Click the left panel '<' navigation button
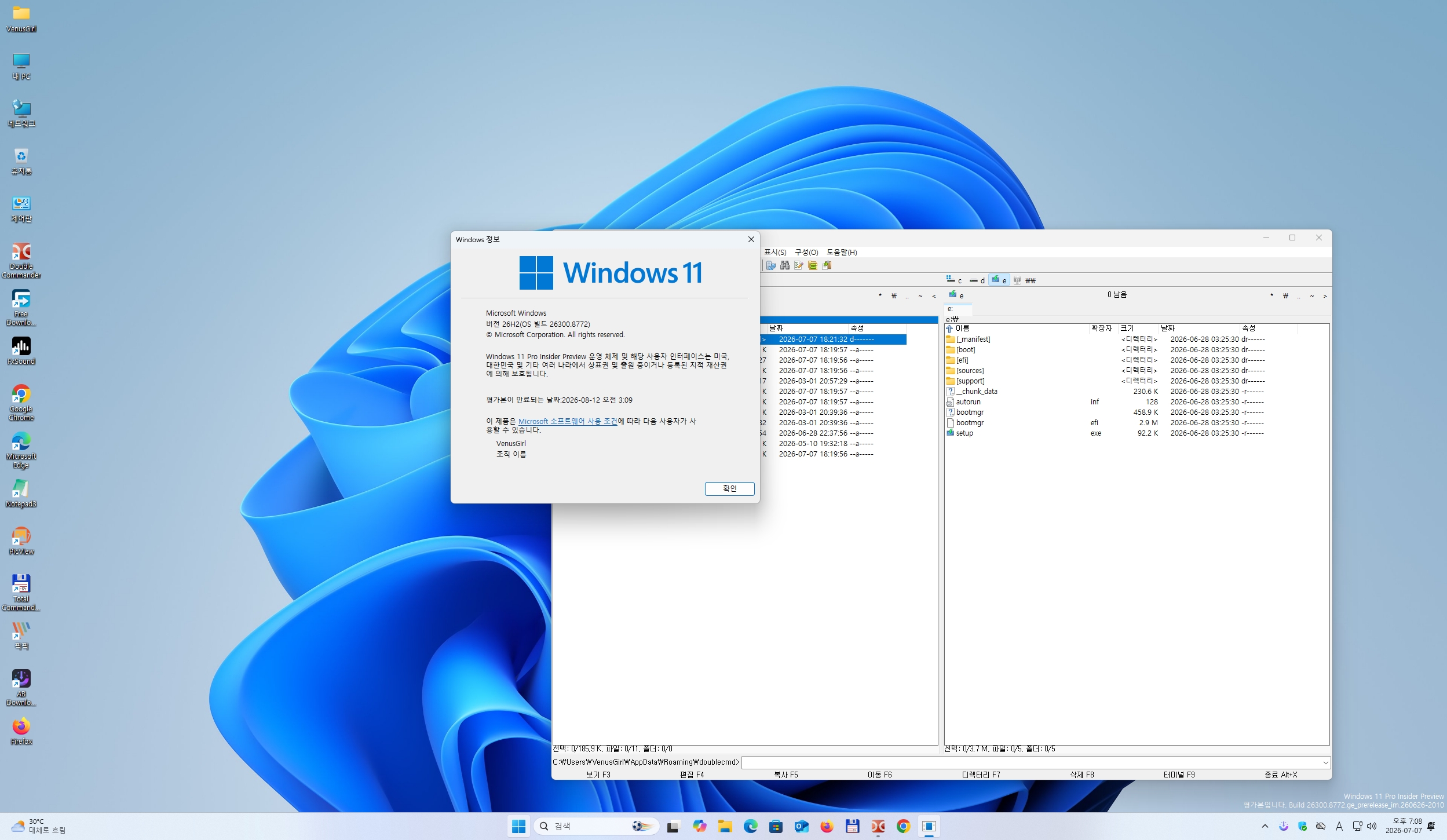 (934, 296)
